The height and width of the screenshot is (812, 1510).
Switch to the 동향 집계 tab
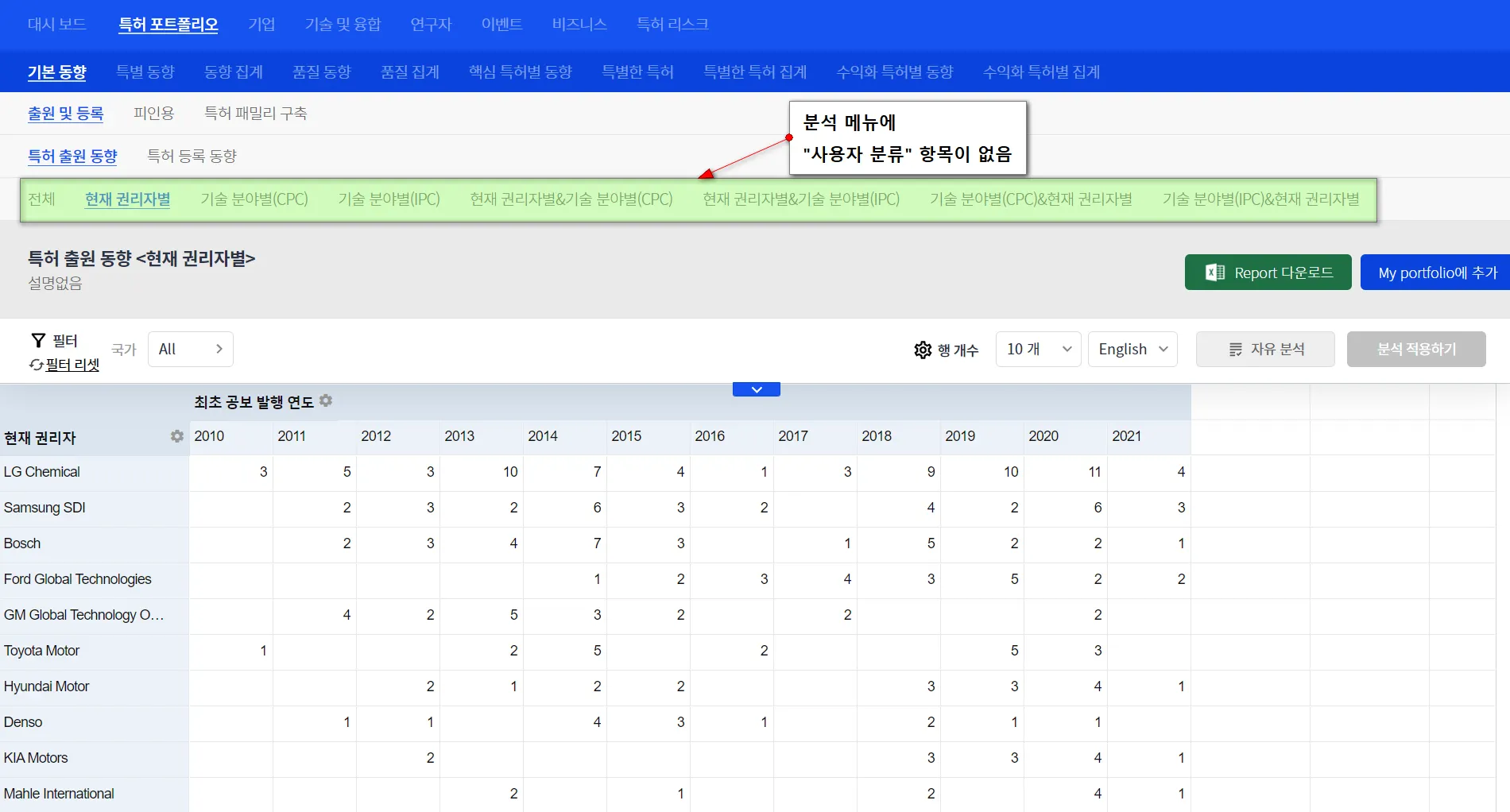(234, 72)
